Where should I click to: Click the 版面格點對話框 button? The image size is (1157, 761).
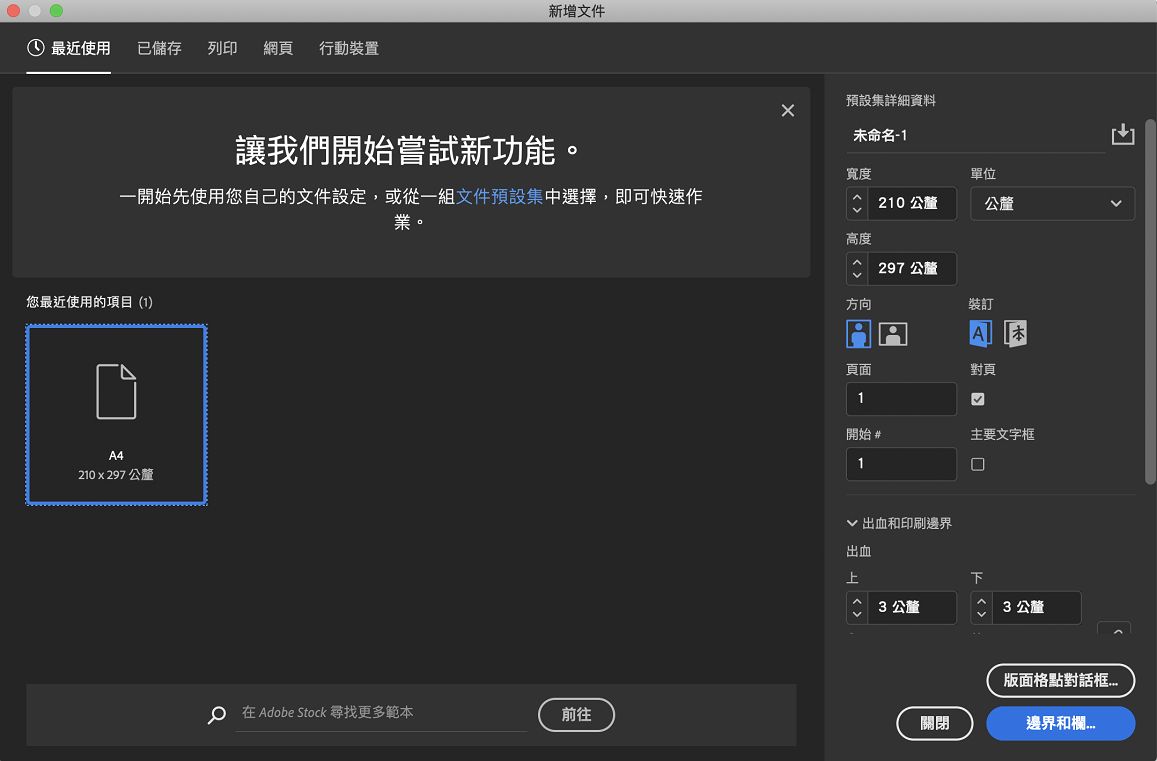click(x=1060, y=680)
